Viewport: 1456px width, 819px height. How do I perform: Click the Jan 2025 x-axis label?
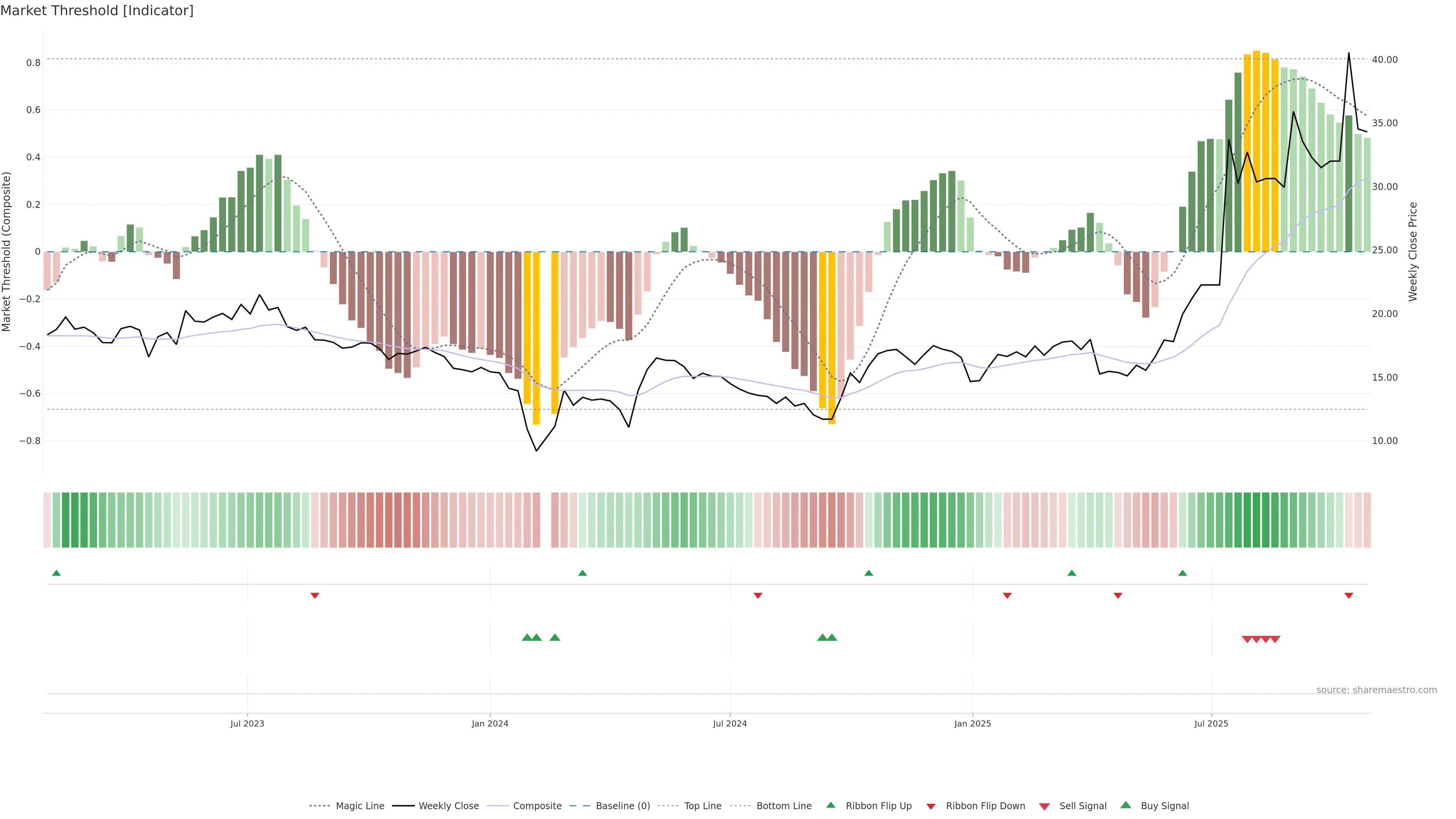pos(972,723)
